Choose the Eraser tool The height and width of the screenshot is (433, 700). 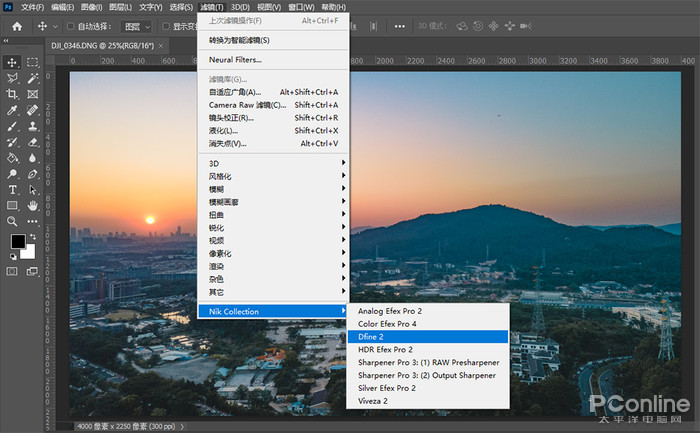[32, 142]
